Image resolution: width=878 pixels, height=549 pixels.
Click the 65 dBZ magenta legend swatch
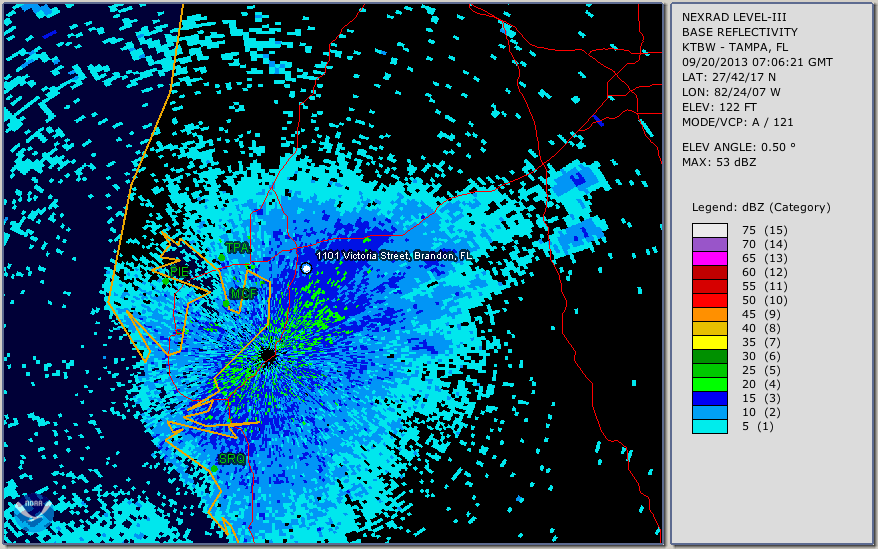tap(709, 258)
